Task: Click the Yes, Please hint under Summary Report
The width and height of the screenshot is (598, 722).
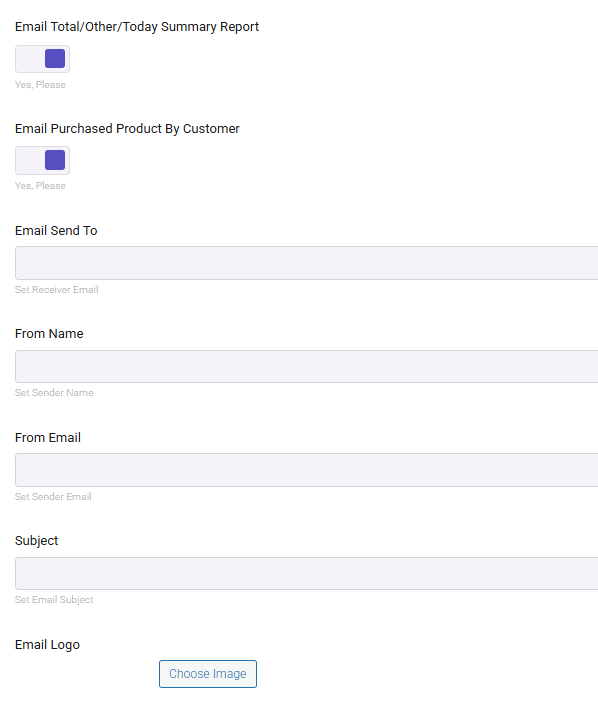Action: click(x=41, y=85)
